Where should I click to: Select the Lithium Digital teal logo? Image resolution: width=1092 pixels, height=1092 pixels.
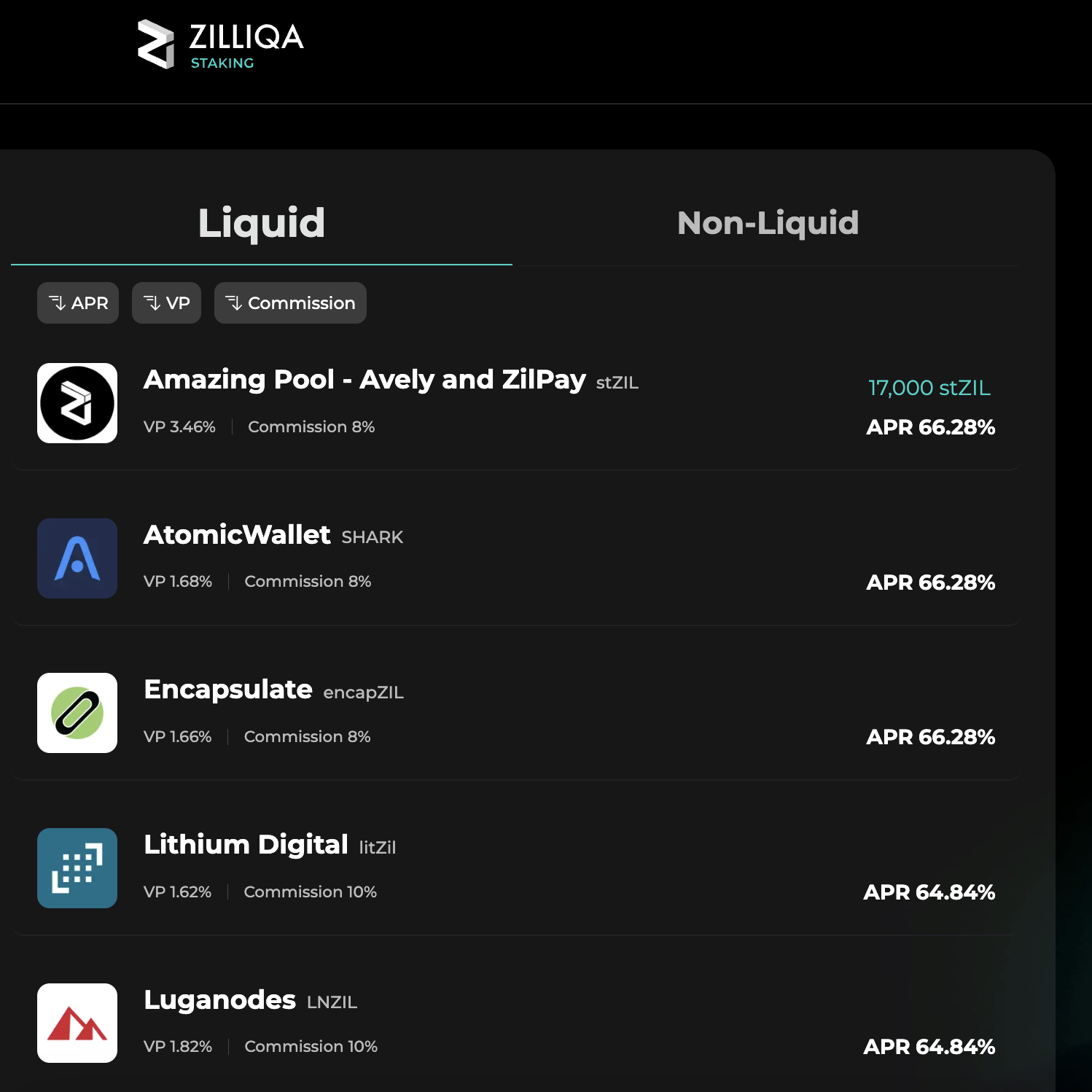pos(77,868)
